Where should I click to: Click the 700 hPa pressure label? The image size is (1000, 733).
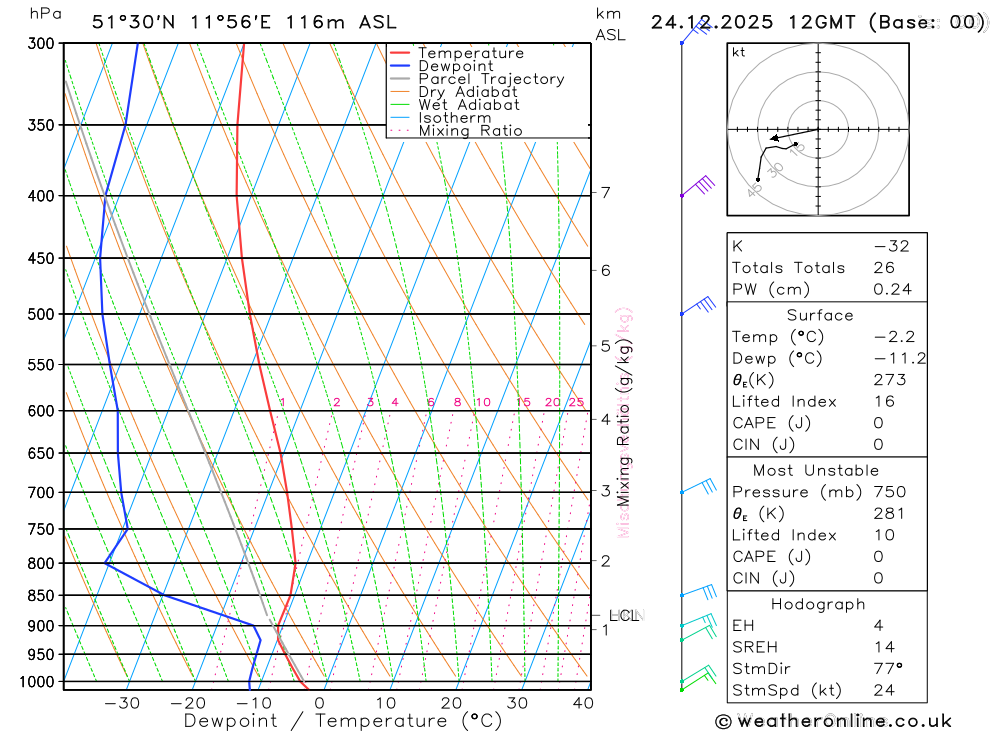tap(41, 492)
